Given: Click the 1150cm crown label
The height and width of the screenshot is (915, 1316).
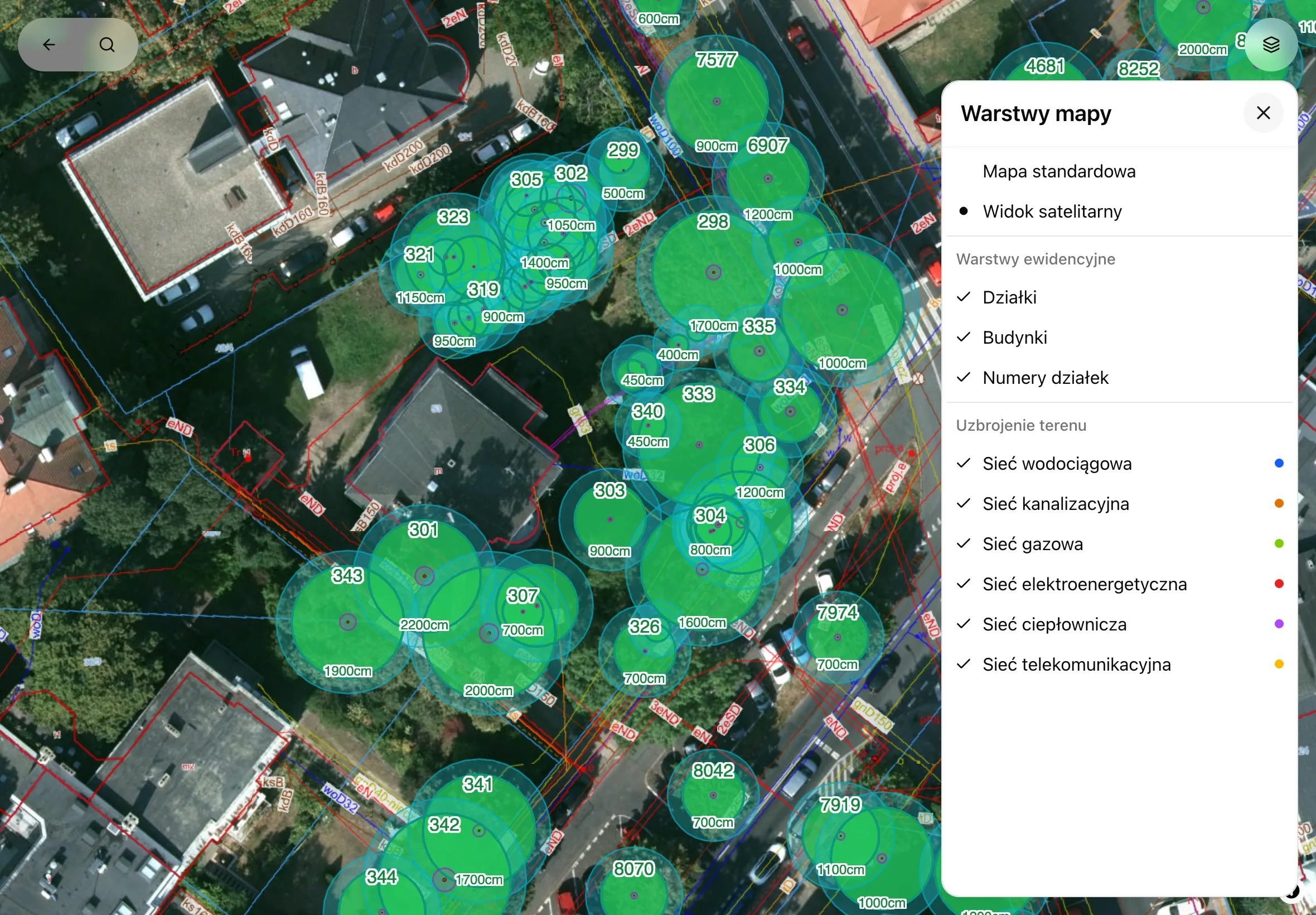Looking at the screenshot, I should click(420, 298).
